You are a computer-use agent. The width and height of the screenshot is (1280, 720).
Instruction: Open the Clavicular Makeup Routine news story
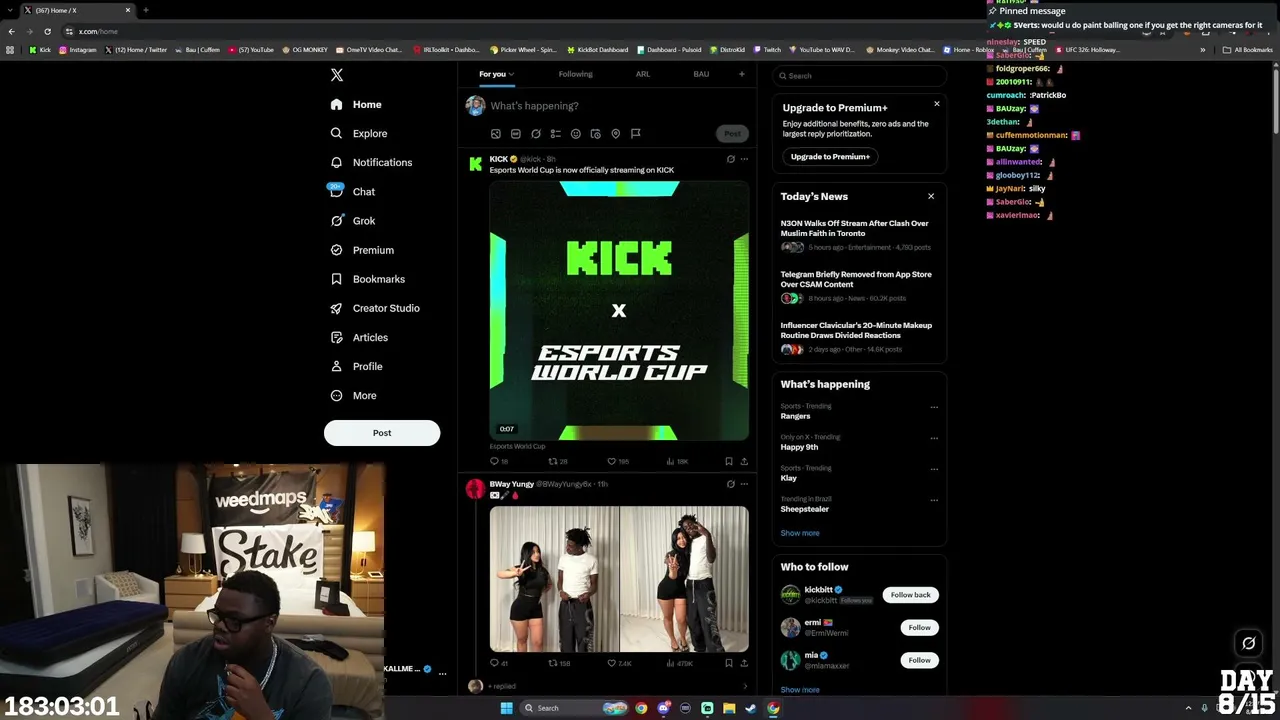[x=857, y=338]
